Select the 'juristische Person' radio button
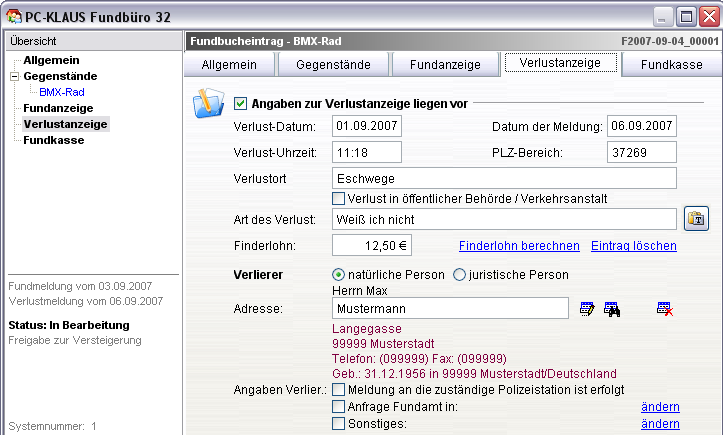The image size is (723, 435). (x=460, y=275)
